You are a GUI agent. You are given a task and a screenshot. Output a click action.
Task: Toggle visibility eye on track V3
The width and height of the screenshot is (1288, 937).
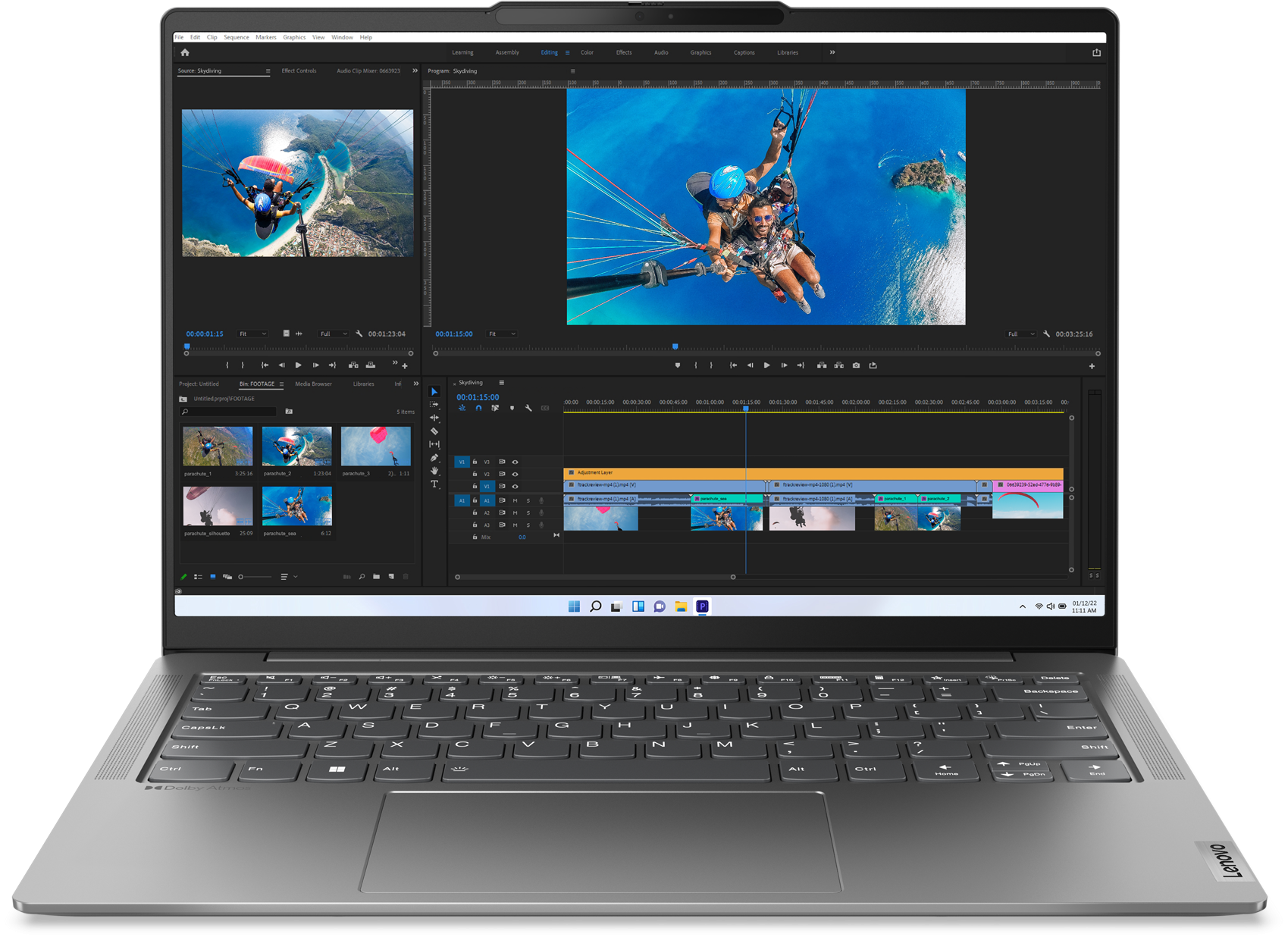pos(516,462)
